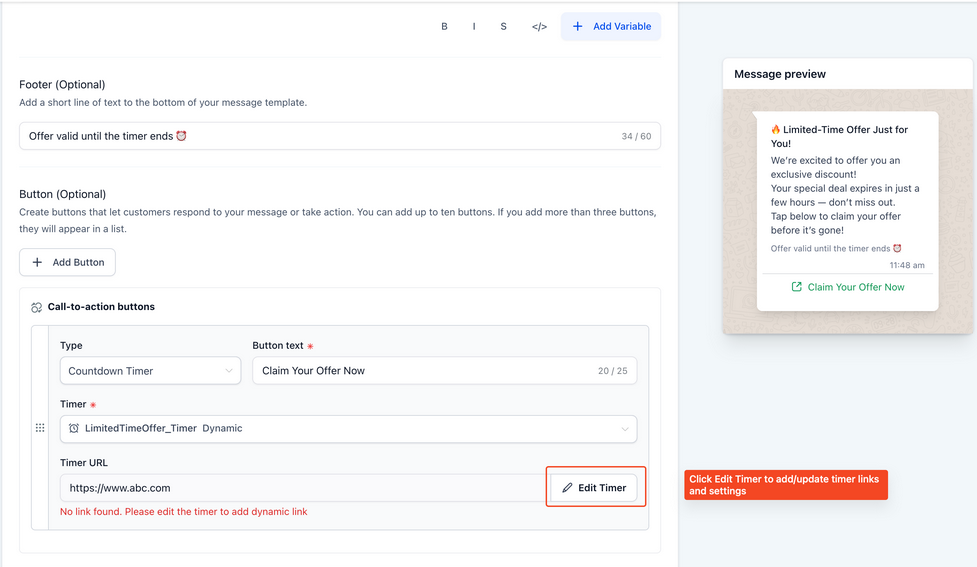Click the Add Variable button
Viewport: 977px width, 567px height.
tap(611, 27)
